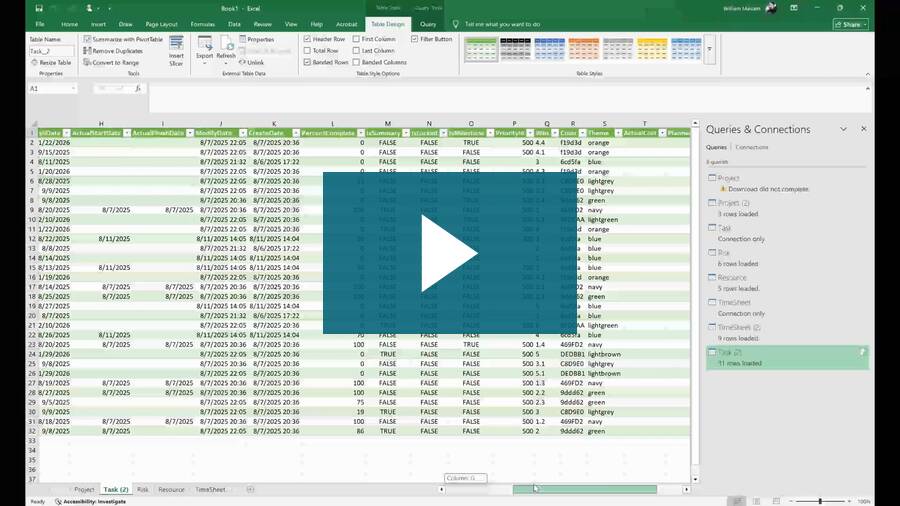
Task: Select the yellow table style swatch
Action: click(652, 49)
